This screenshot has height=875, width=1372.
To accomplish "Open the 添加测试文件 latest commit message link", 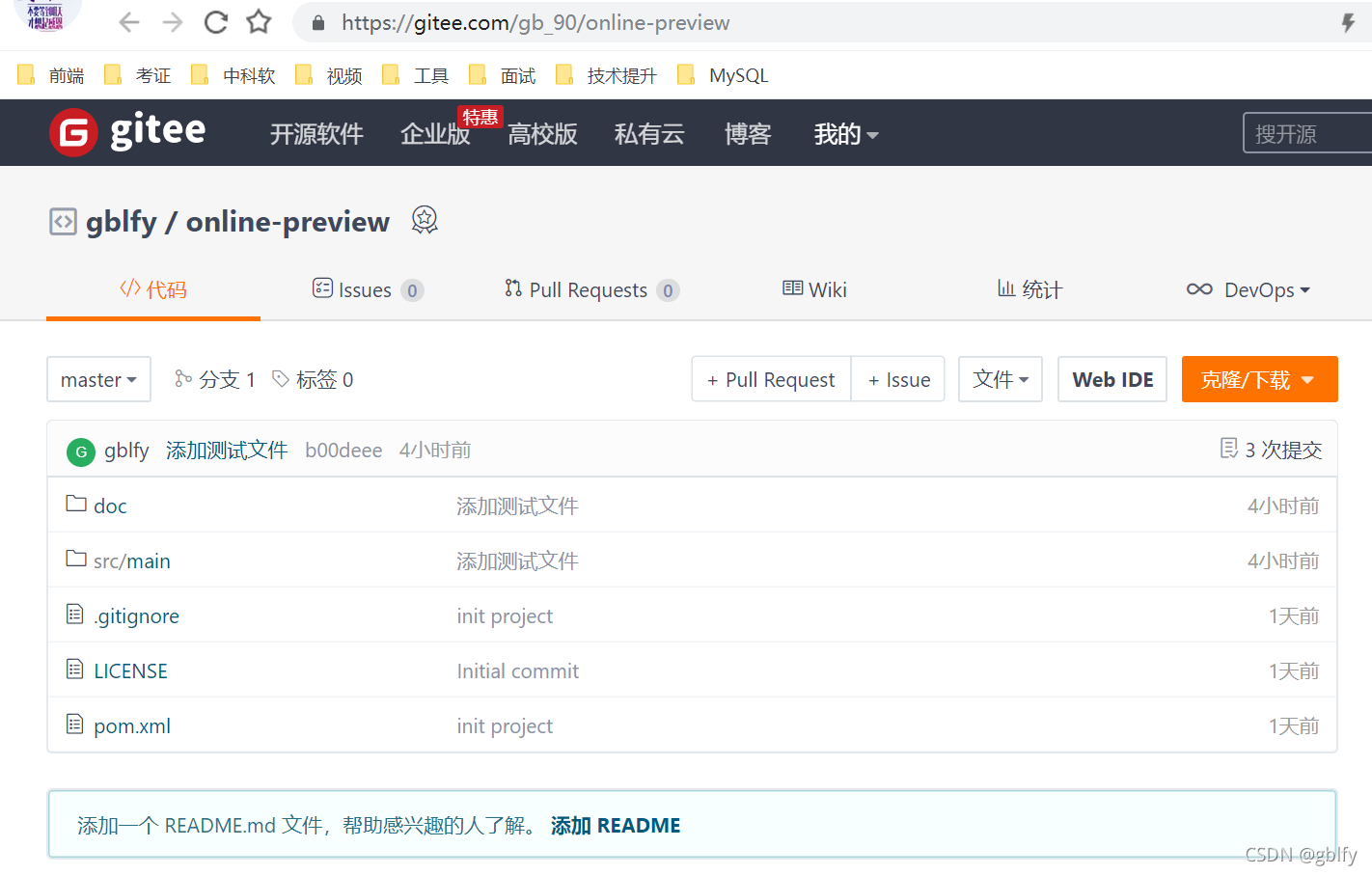I will coord(227,451).
